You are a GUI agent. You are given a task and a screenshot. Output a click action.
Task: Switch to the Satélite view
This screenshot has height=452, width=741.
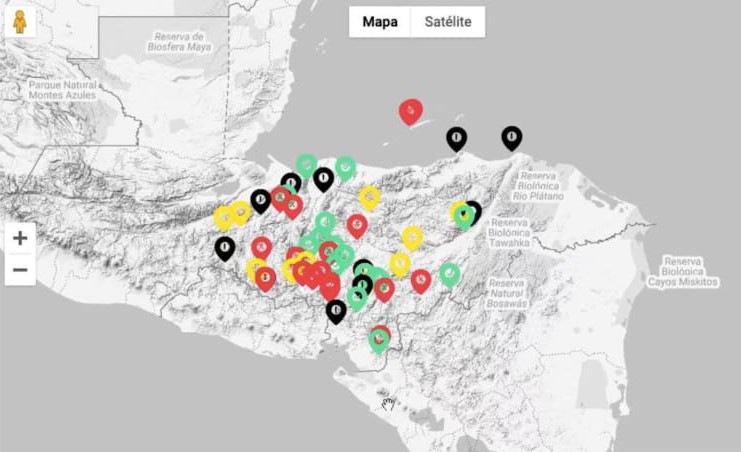448,22
